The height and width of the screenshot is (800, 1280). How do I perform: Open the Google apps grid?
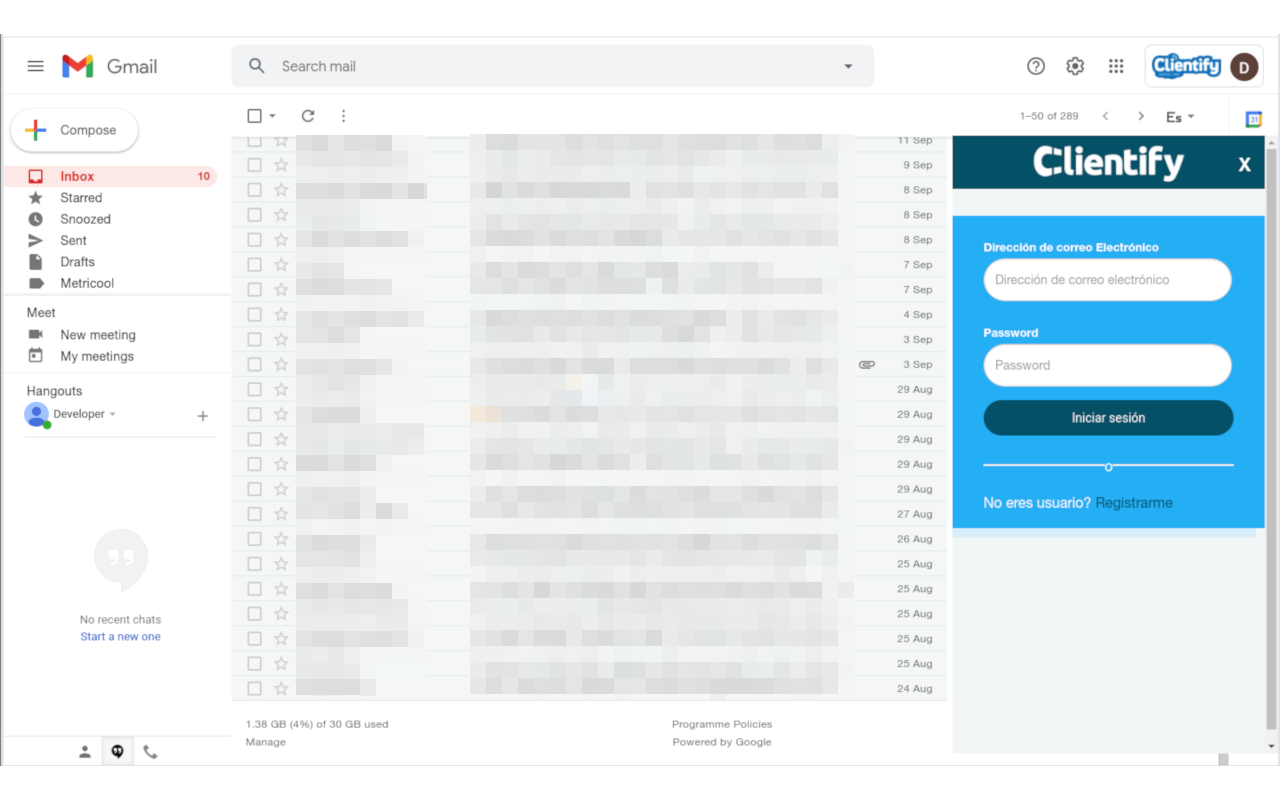coord(1116,66)
